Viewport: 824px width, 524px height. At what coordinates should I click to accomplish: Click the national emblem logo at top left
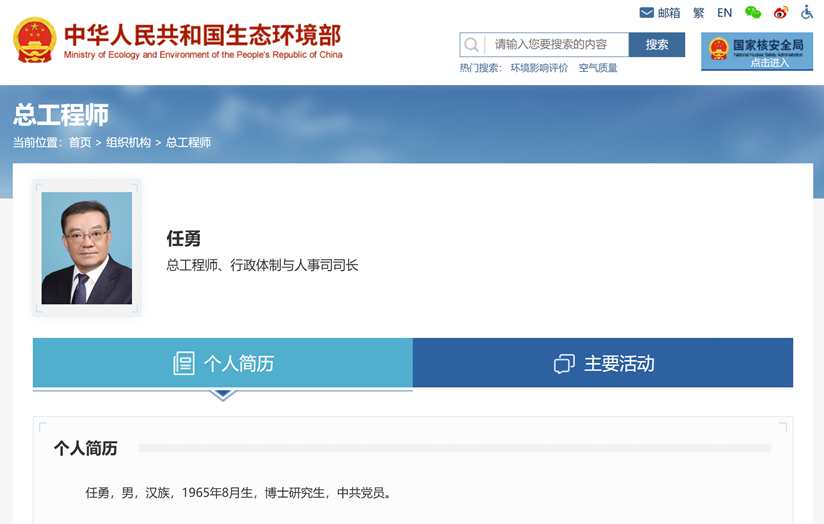35,41
